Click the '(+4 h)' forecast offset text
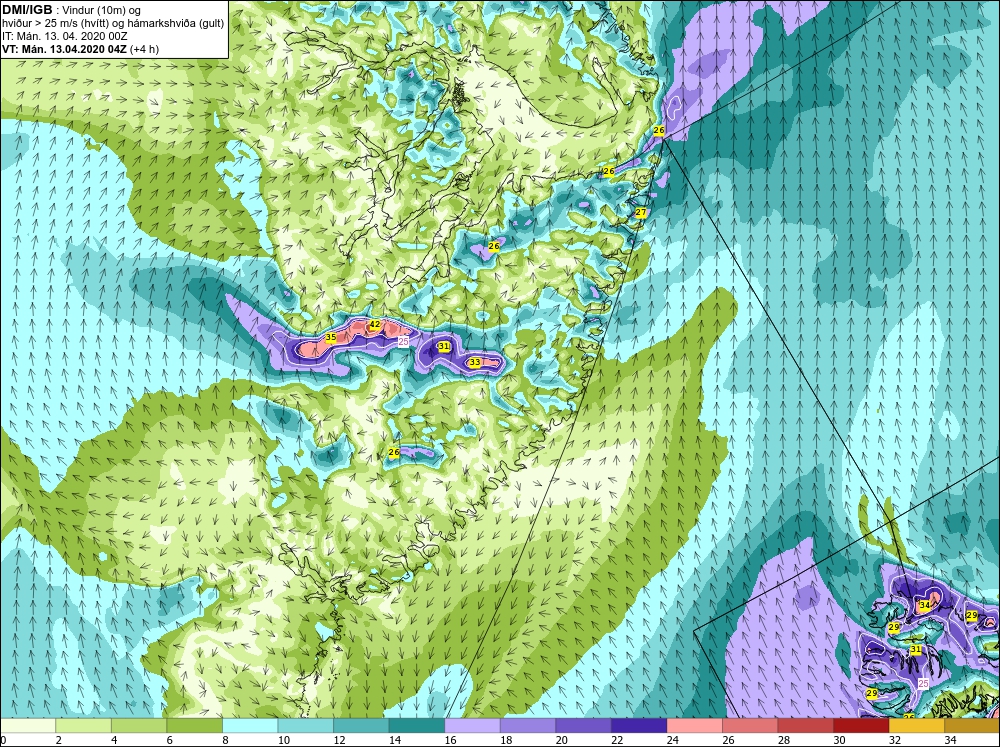The height and width of the screenshot is (747, 1000). tap(144, 49)
